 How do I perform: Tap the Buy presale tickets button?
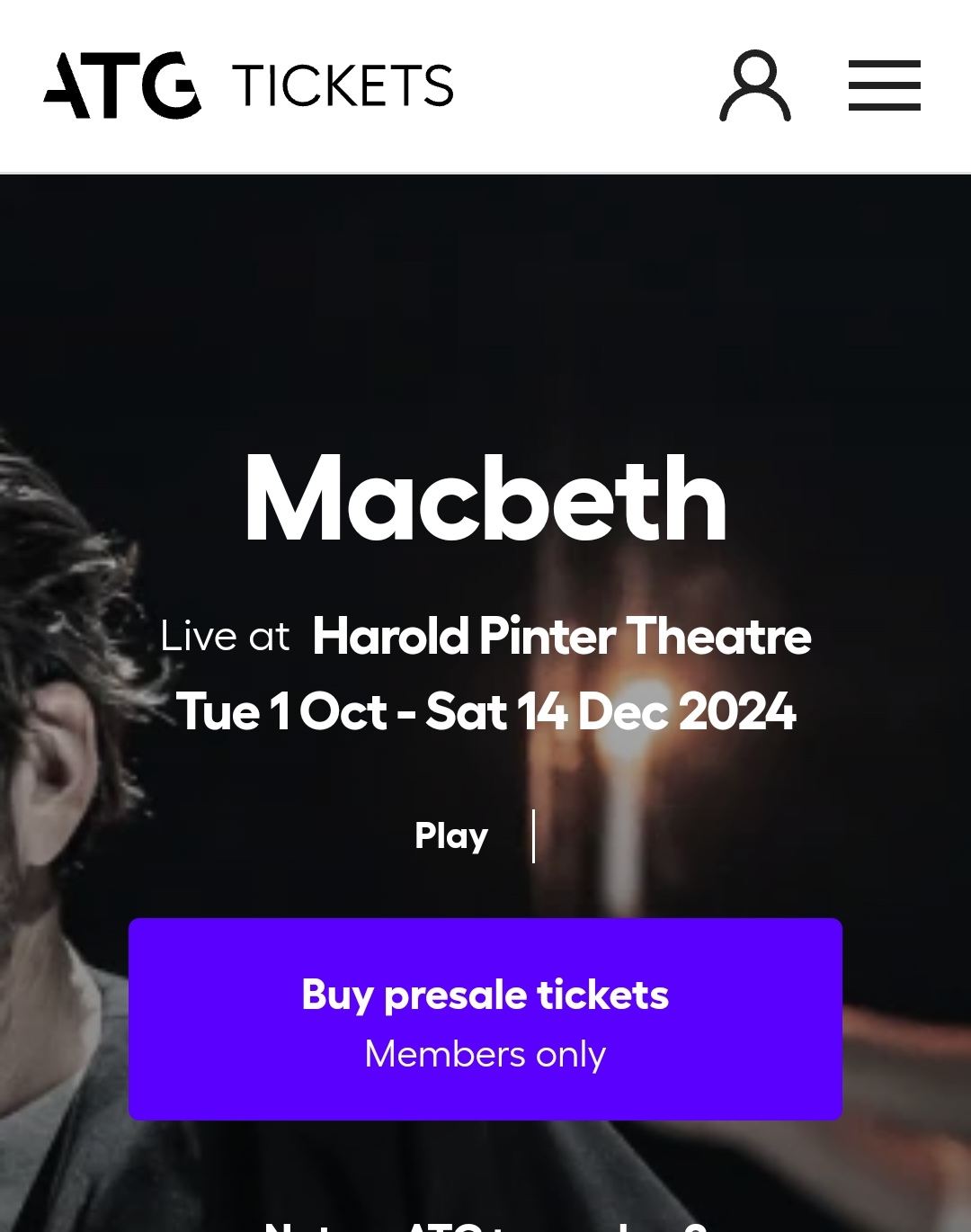pyautogui.click(x=485, y=1019)
